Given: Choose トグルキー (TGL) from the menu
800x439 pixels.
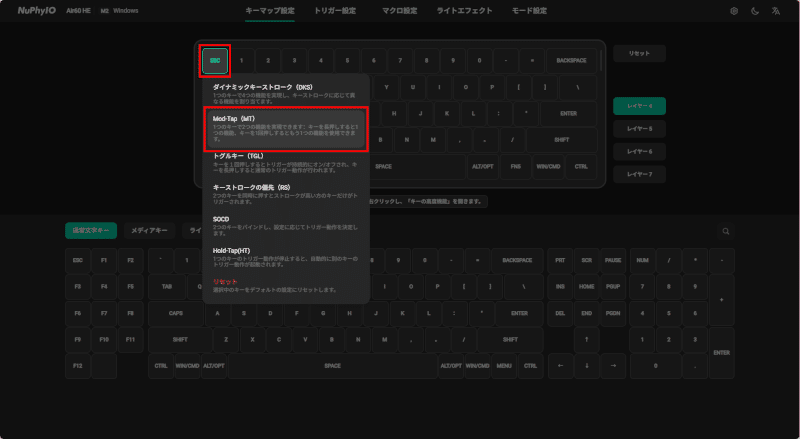Looking at the screenshot, I should [286, 162].
